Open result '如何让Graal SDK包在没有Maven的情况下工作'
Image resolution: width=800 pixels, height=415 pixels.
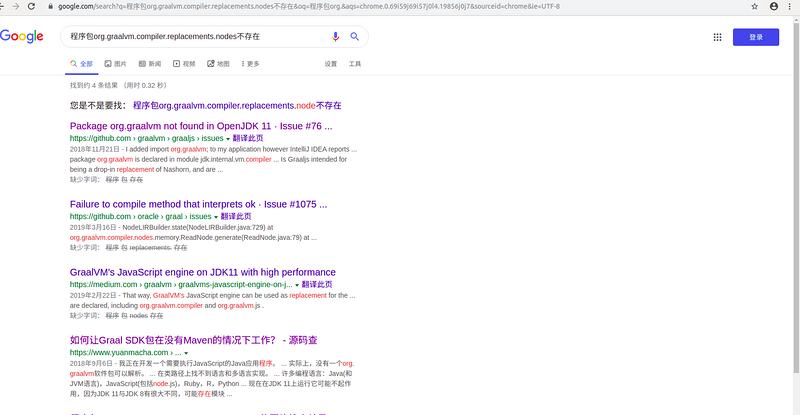[x=193, y=340]
